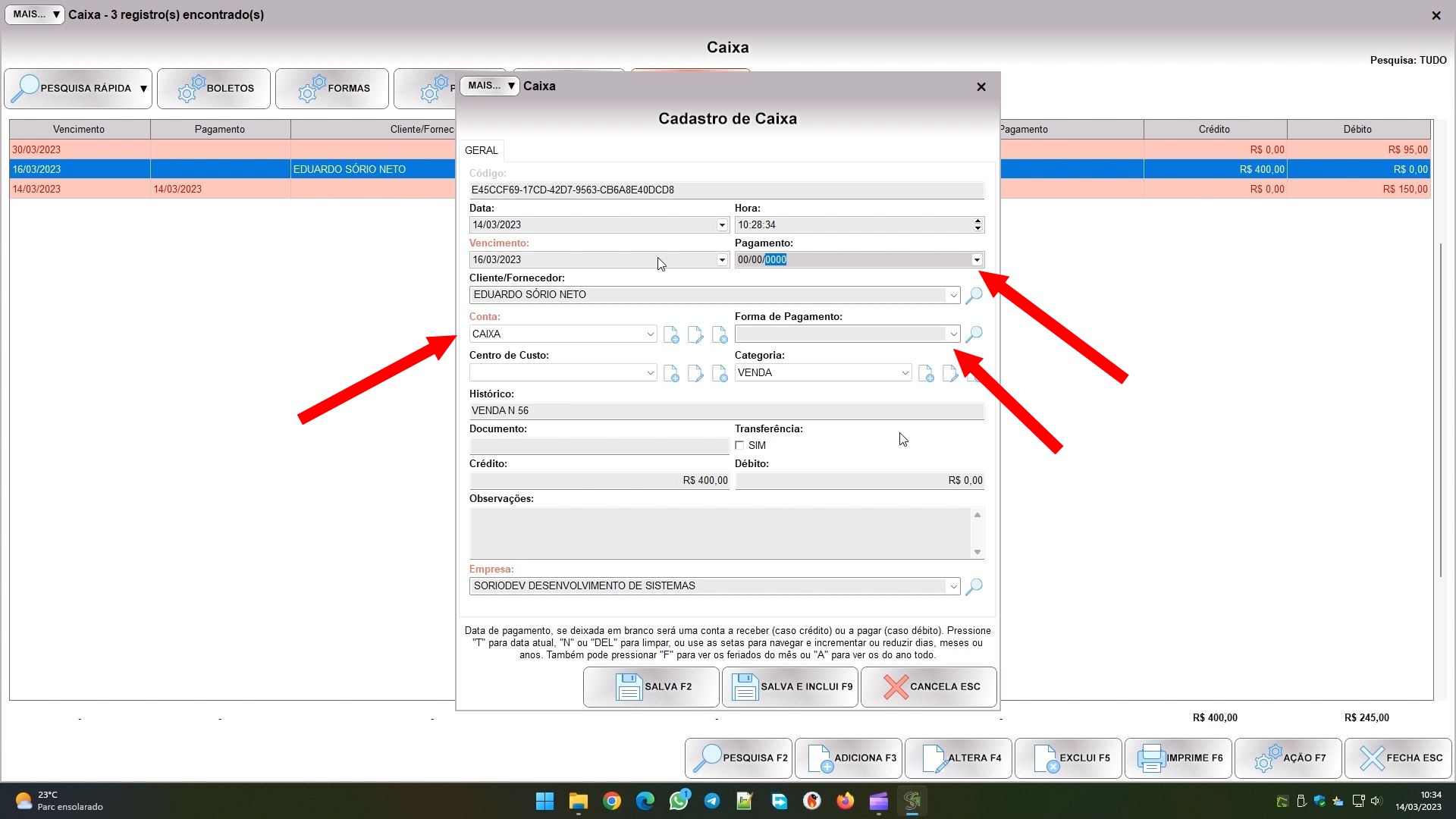This screenshot has width=1456, height=819.
Task: Click the CANCELA ESC button
Action: (929, 687)
